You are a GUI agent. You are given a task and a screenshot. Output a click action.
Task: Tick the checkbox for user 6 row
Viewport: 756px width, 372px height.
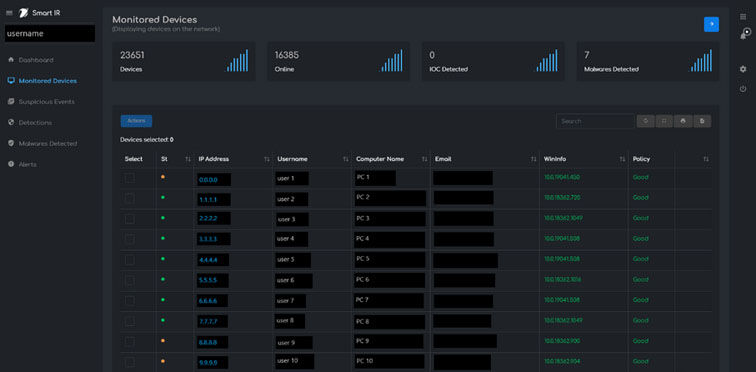click(x=130, y=280)
